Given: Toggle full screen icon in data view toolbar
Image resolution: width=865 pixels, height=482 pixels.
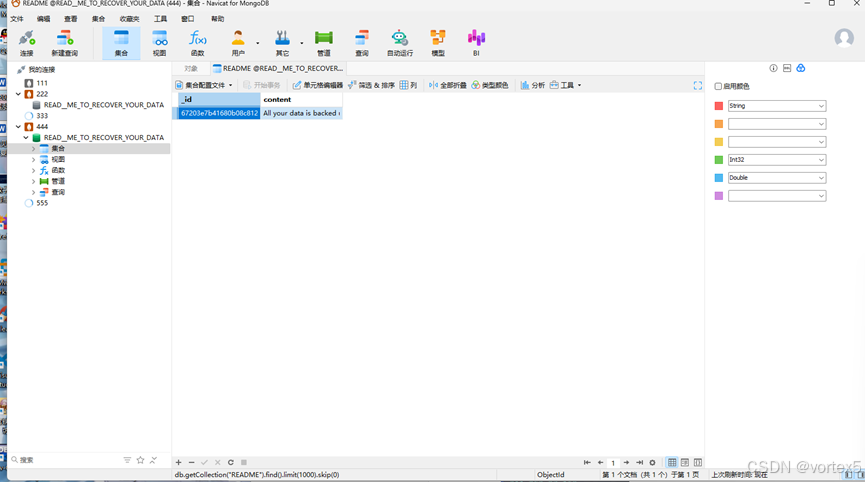Looking at the screenshot, I should [698, 85].
